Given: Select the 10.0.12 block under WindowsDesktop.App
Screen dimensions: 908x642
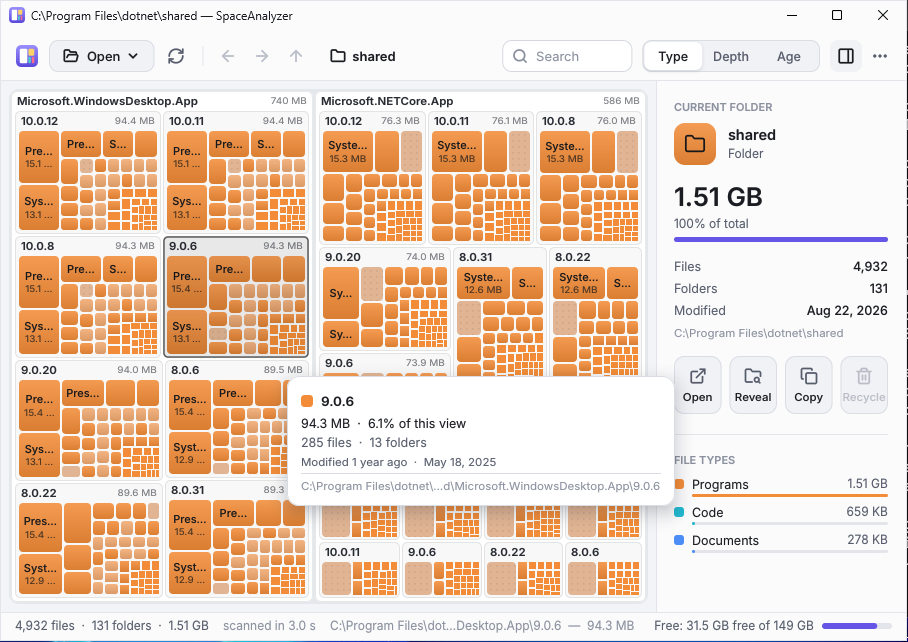Looking at the screenshot, I should (x=88, y=173).
